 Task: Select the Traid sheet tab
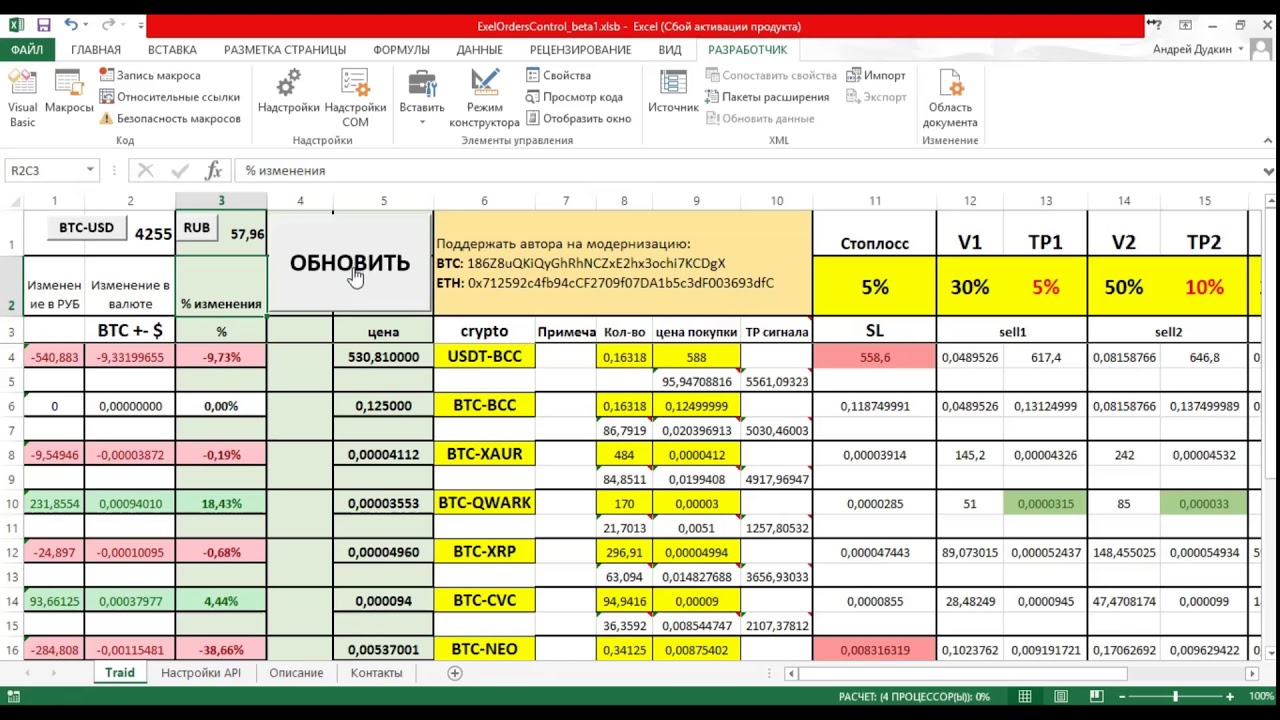pos(120,673)
